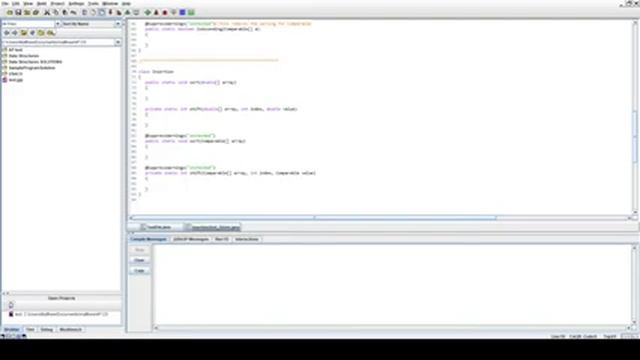Open the Build menu
The width and height of the screenshot is (640, 360).
pyautogui.click(x=42, y=4)
